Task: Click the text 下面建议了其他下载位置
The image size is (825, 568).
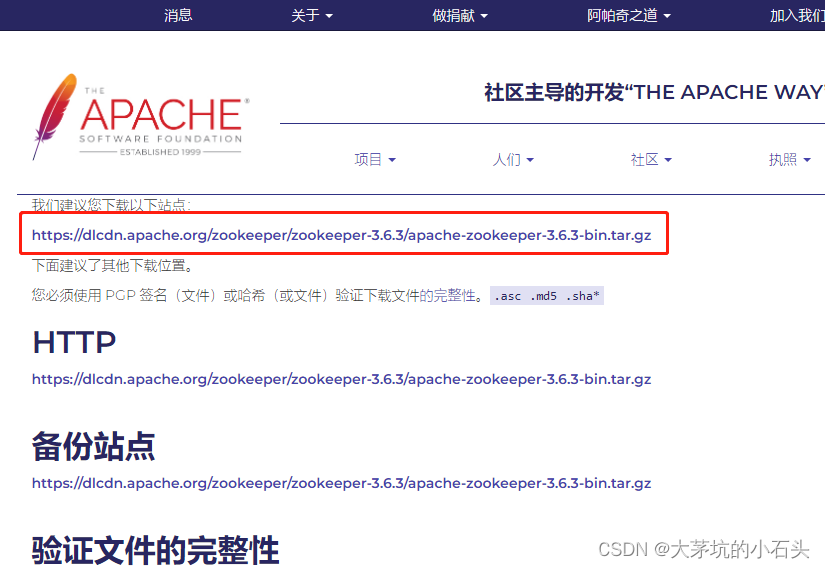Action: (113, 266)
